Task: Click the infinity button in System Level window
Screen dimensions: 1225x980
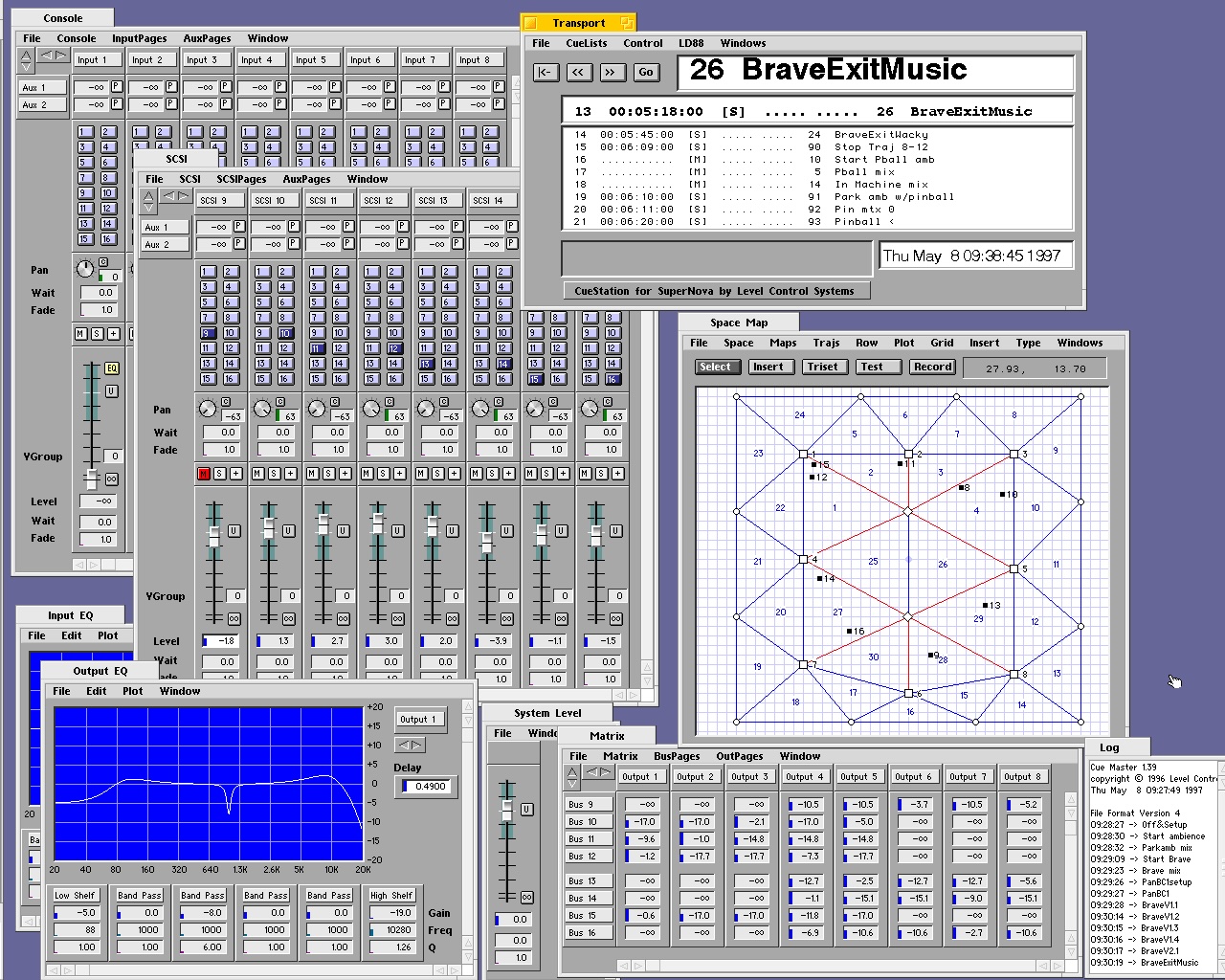Action: [x=526, y=898]
